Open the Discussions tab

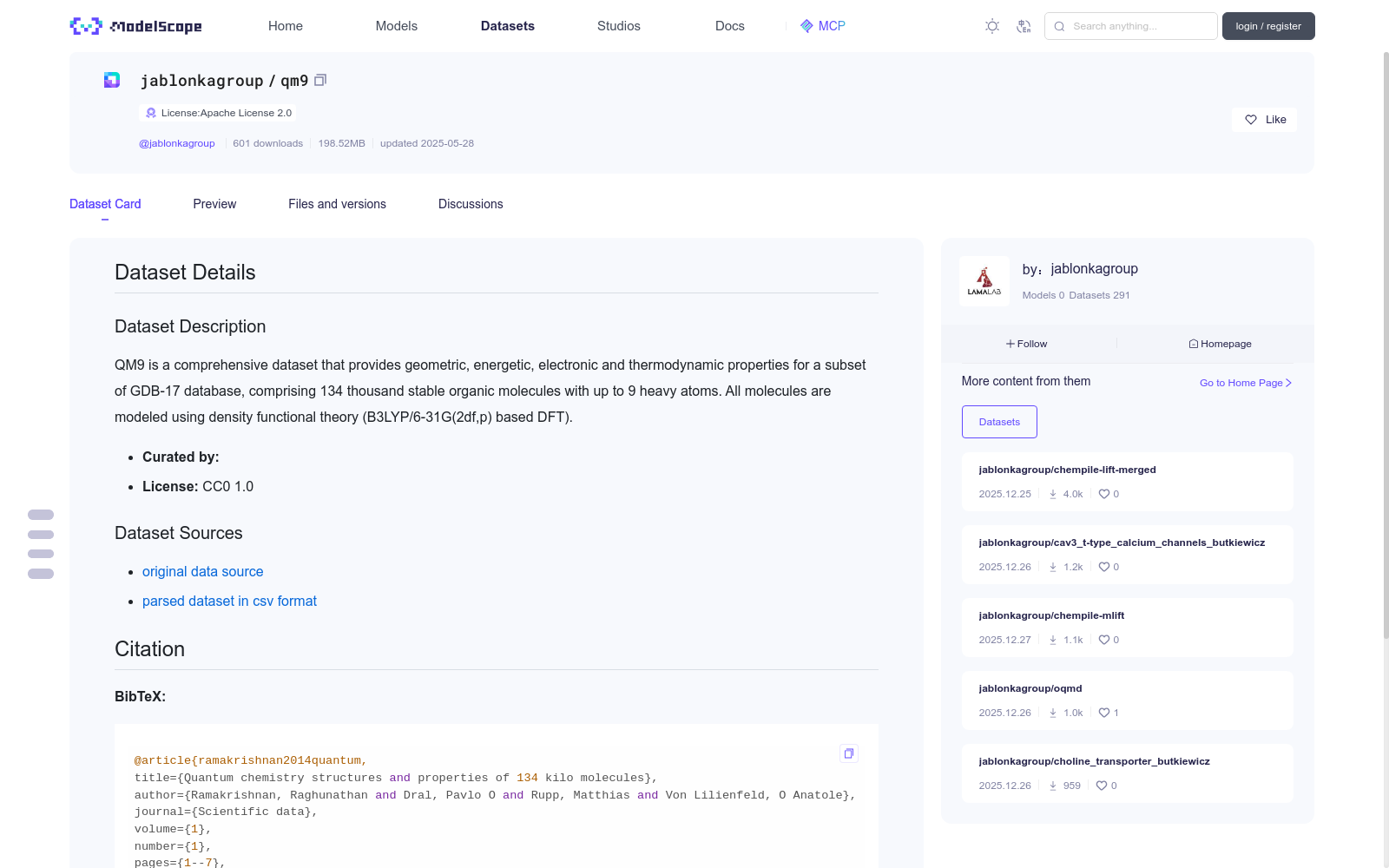click(x=471, y=204)
